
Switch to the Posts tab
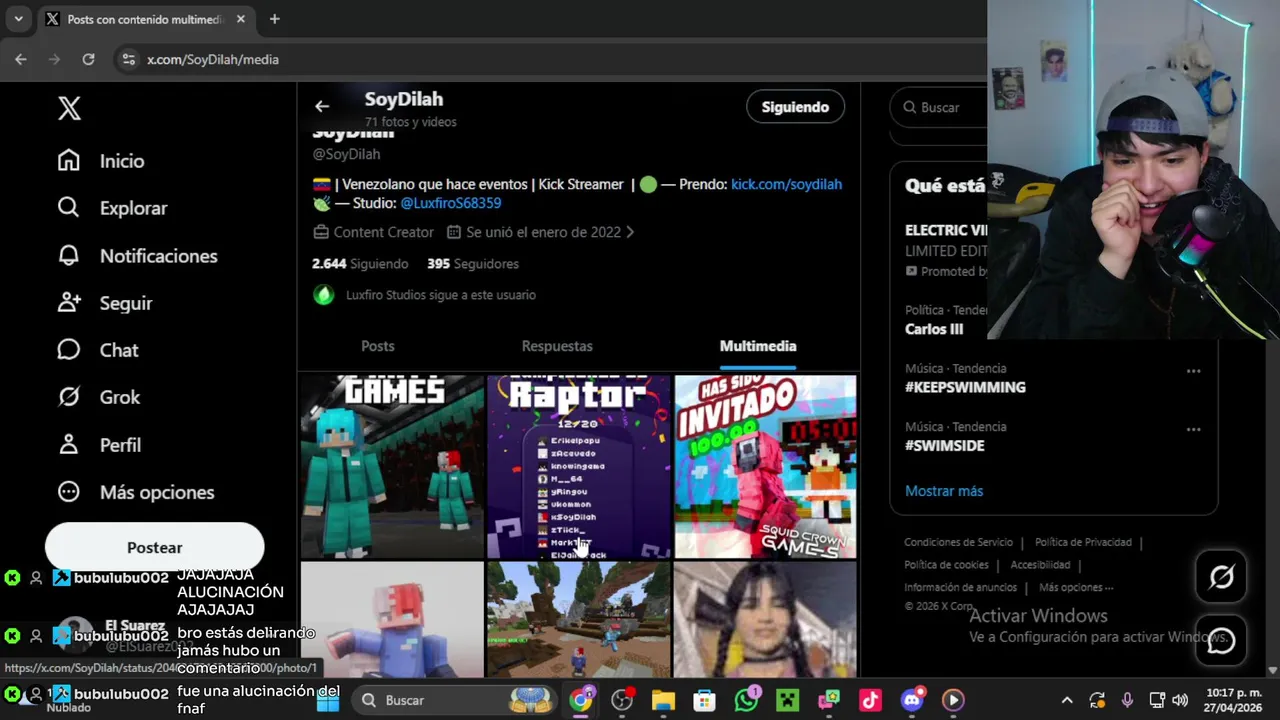(x=378, y=346)
